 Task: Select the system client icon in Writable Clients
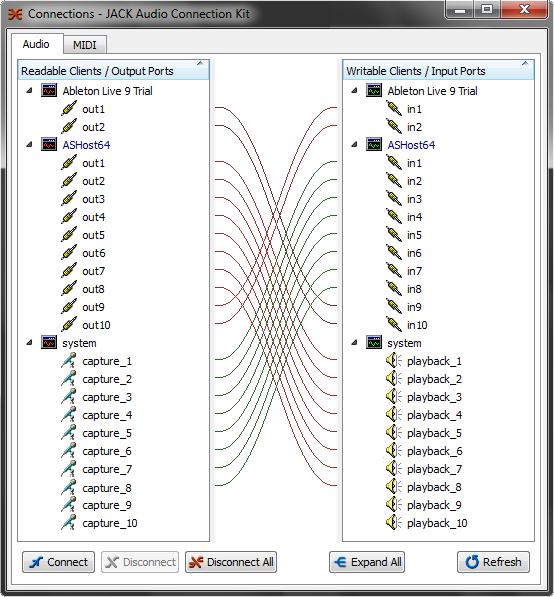click(x=374, y=343)
